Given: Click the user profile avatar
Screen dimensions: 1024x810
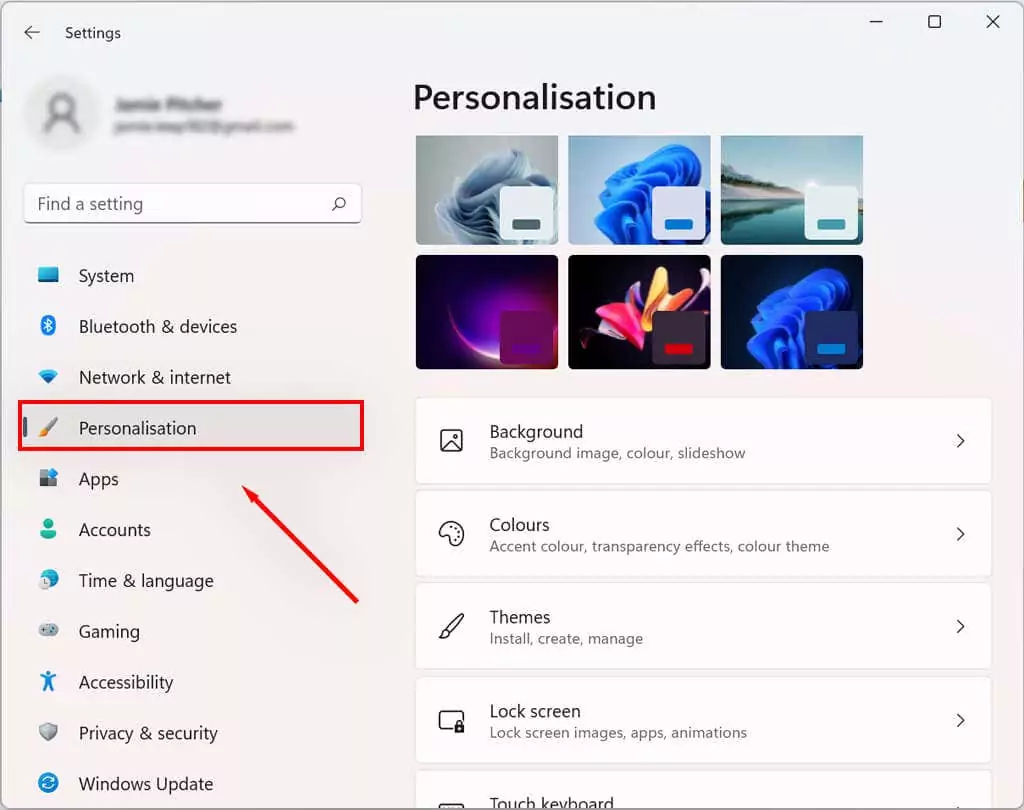Looking at the screenshot, I should [x=62, y=115].
